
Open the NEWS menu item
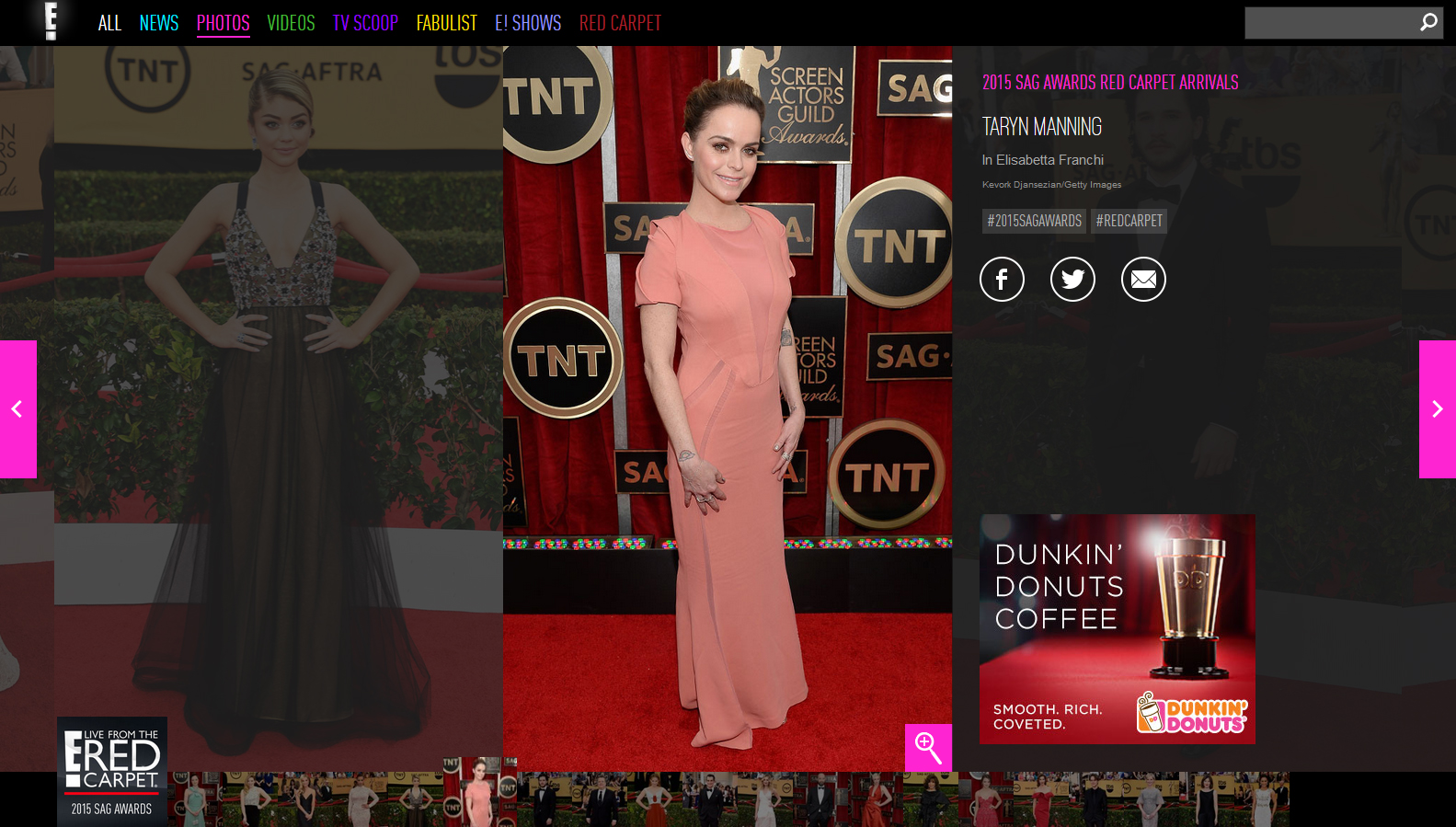[159, 23]
